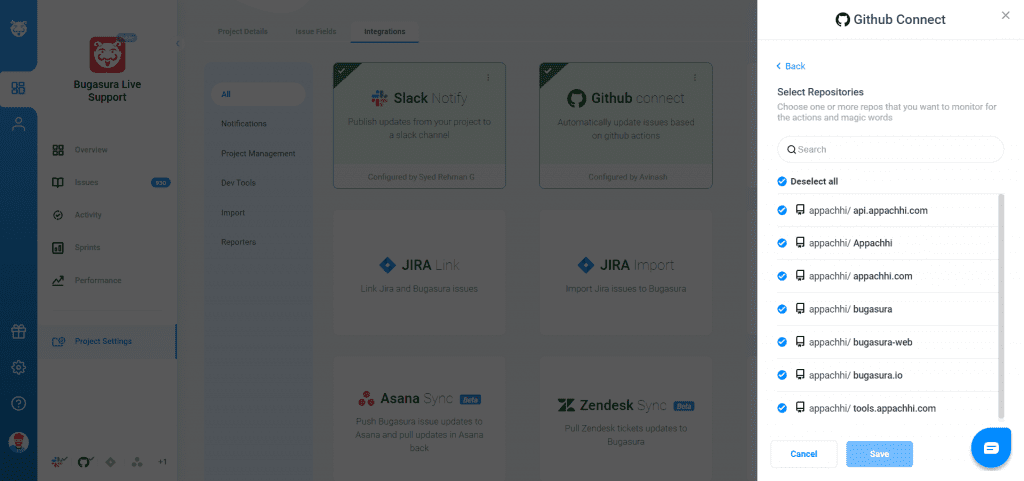Click the GitHub logo on Github connect card
This screenshot has width=1024, height=481.
pos(576,99)
